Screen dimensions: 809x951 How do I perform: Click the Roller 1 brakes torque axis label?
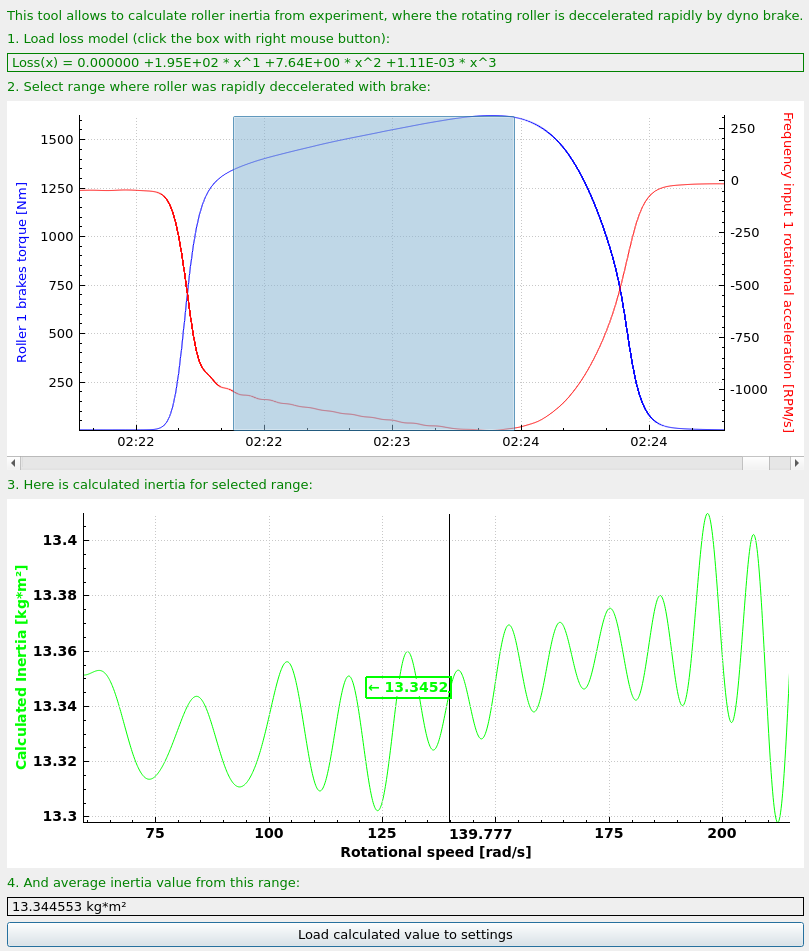coord(22,272)
